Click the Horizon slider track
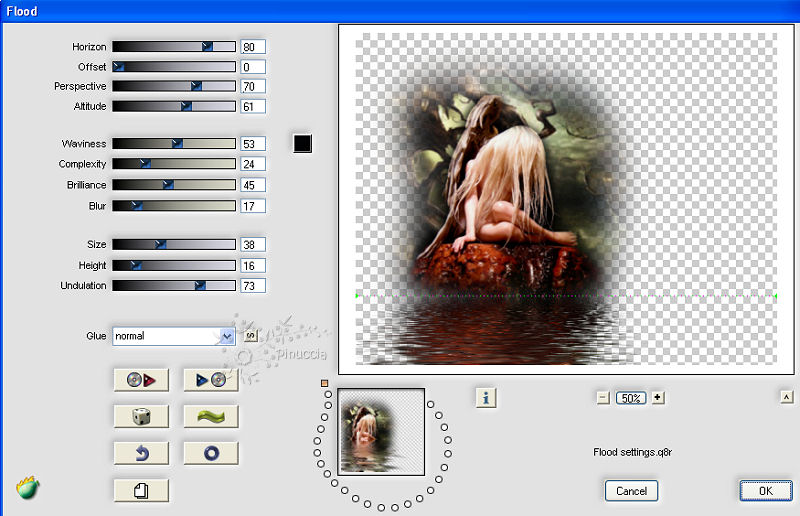 pyautogui.click(x=174, y=47)
